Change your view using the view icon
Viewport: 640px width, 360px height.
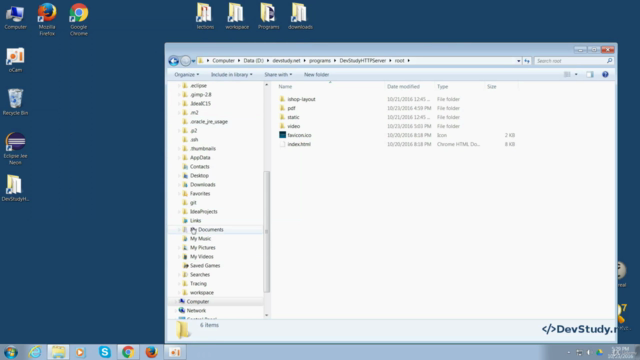point(567,74)
